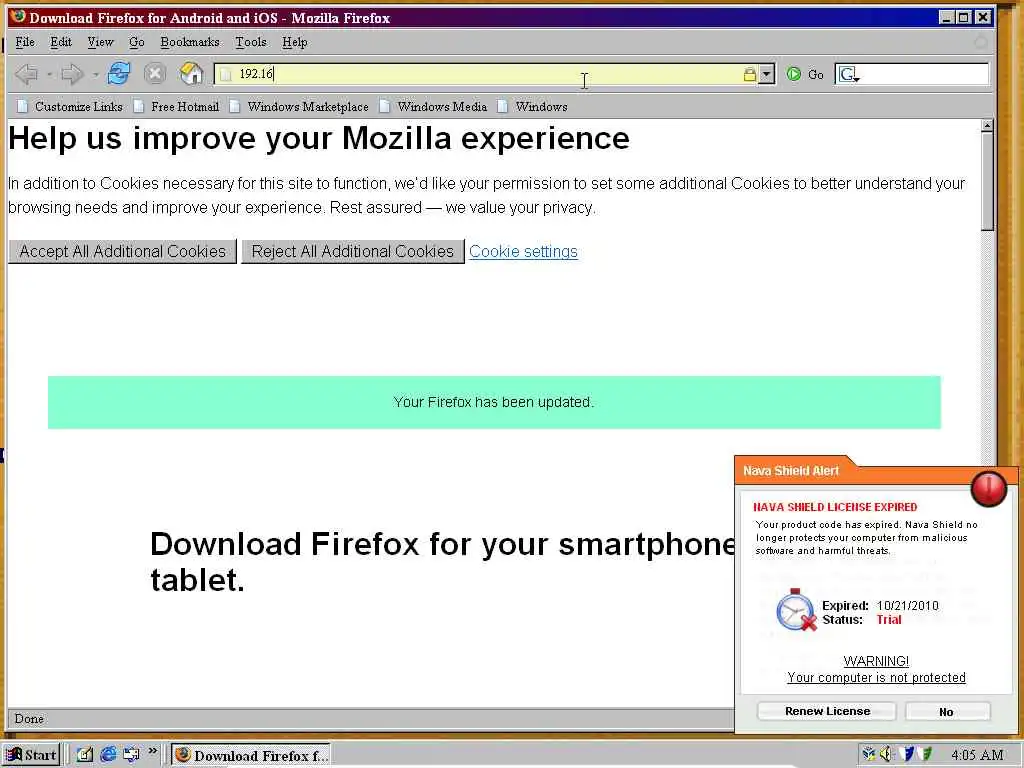
Task: Click the expired clock icon in alert
Action: pos(795,611)
